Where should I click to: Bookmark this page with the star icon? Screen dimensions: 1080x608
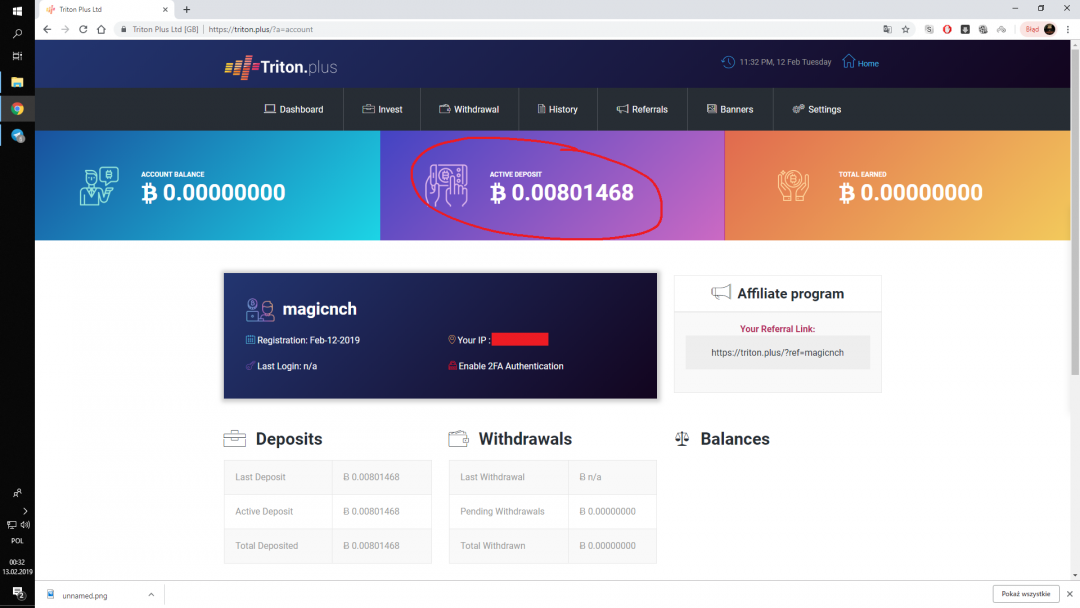point(906,29)
